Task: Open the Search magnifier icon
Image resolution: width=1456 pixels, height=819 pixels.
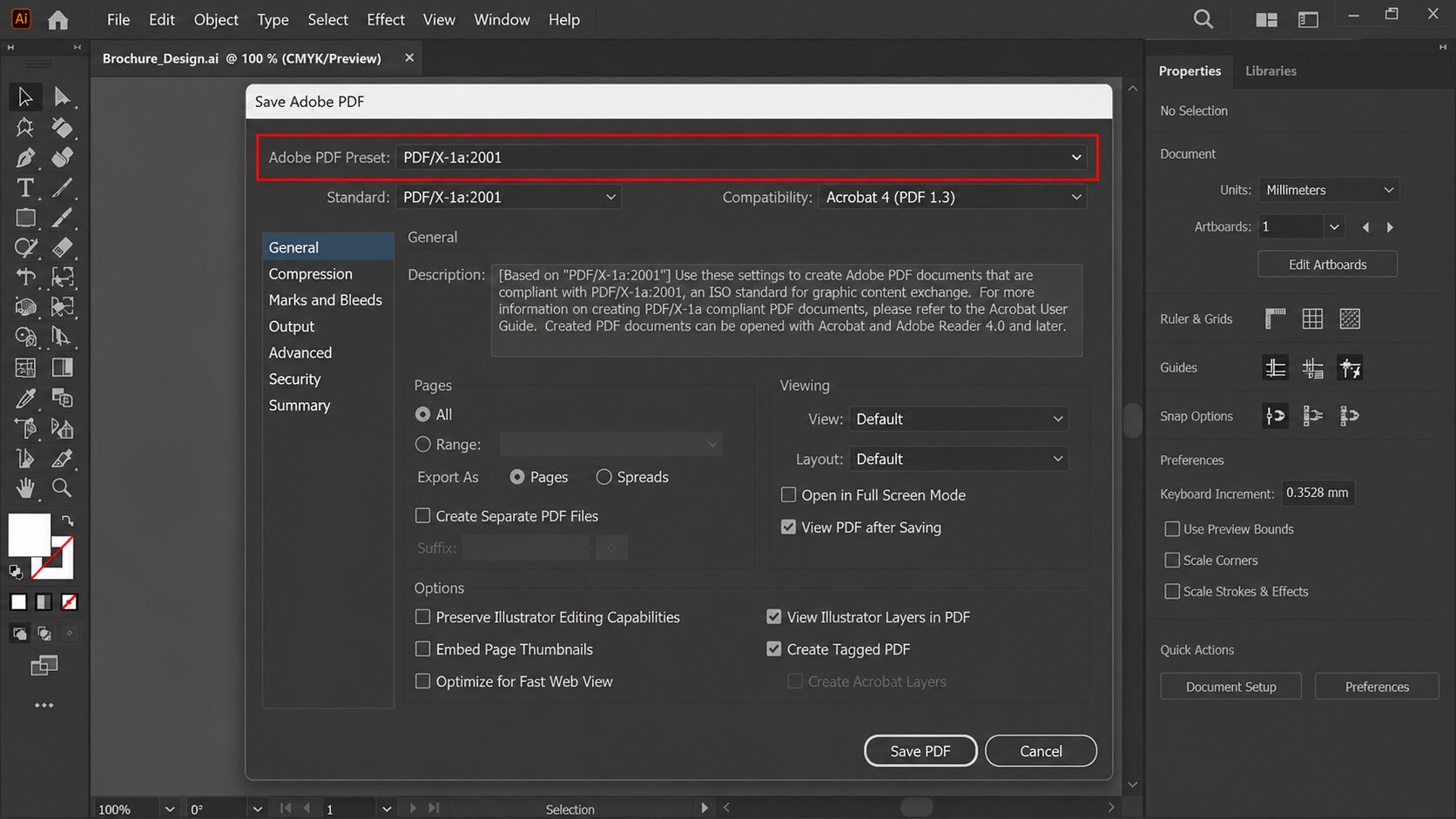Action: tap(1203, 19)
